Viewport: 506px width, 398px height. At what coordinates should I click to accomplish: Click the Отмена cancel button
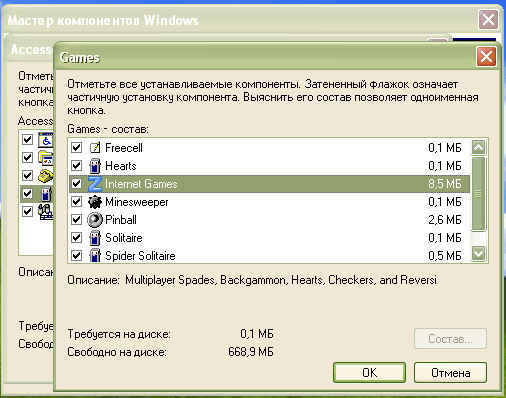450,373
